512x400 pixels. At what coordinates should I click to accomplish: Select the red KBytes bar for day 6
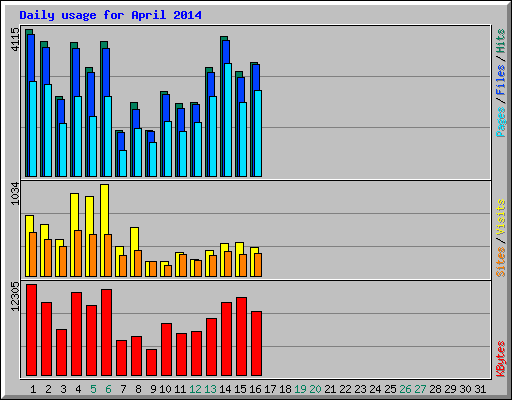tap(106, 333)
